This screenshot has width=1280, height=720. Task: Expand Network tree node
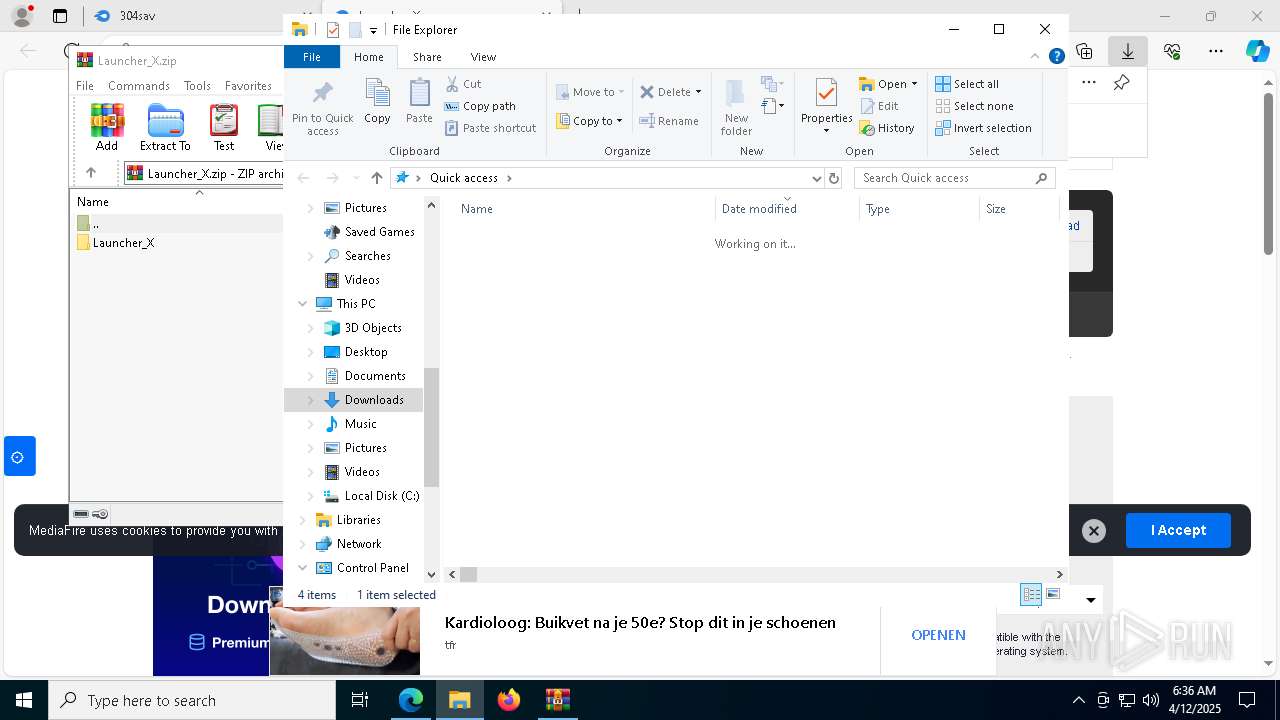point(303,544)
